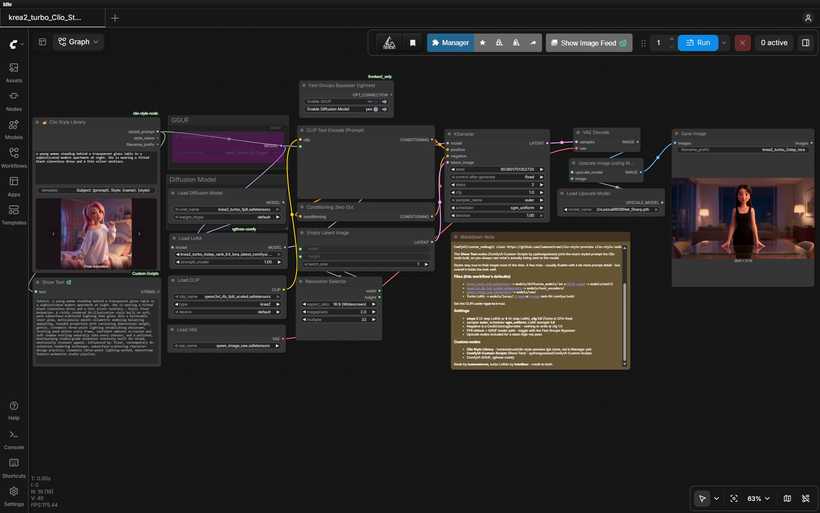Open the Templates sidebar panel

point(14,214)
